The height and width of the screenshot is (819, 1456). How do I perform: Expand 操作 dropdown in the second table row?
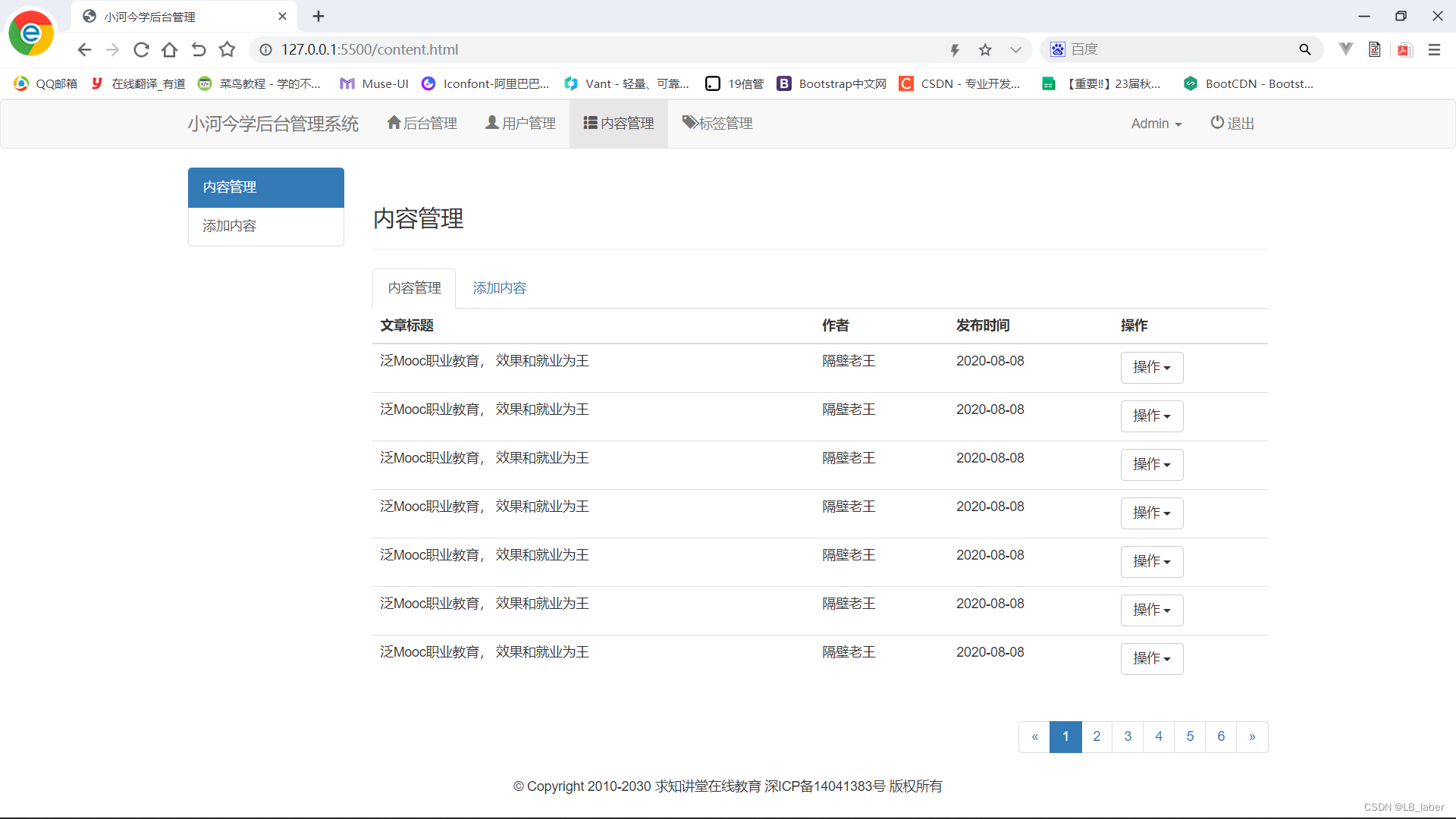[x=1152, y=416]
